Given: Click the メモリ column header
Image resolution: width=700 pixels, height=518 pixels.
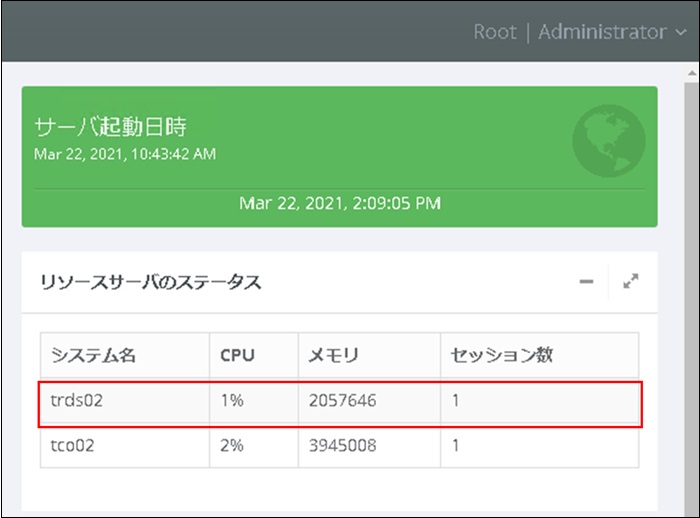Looking at the screenshot, I should pos(335,355).
